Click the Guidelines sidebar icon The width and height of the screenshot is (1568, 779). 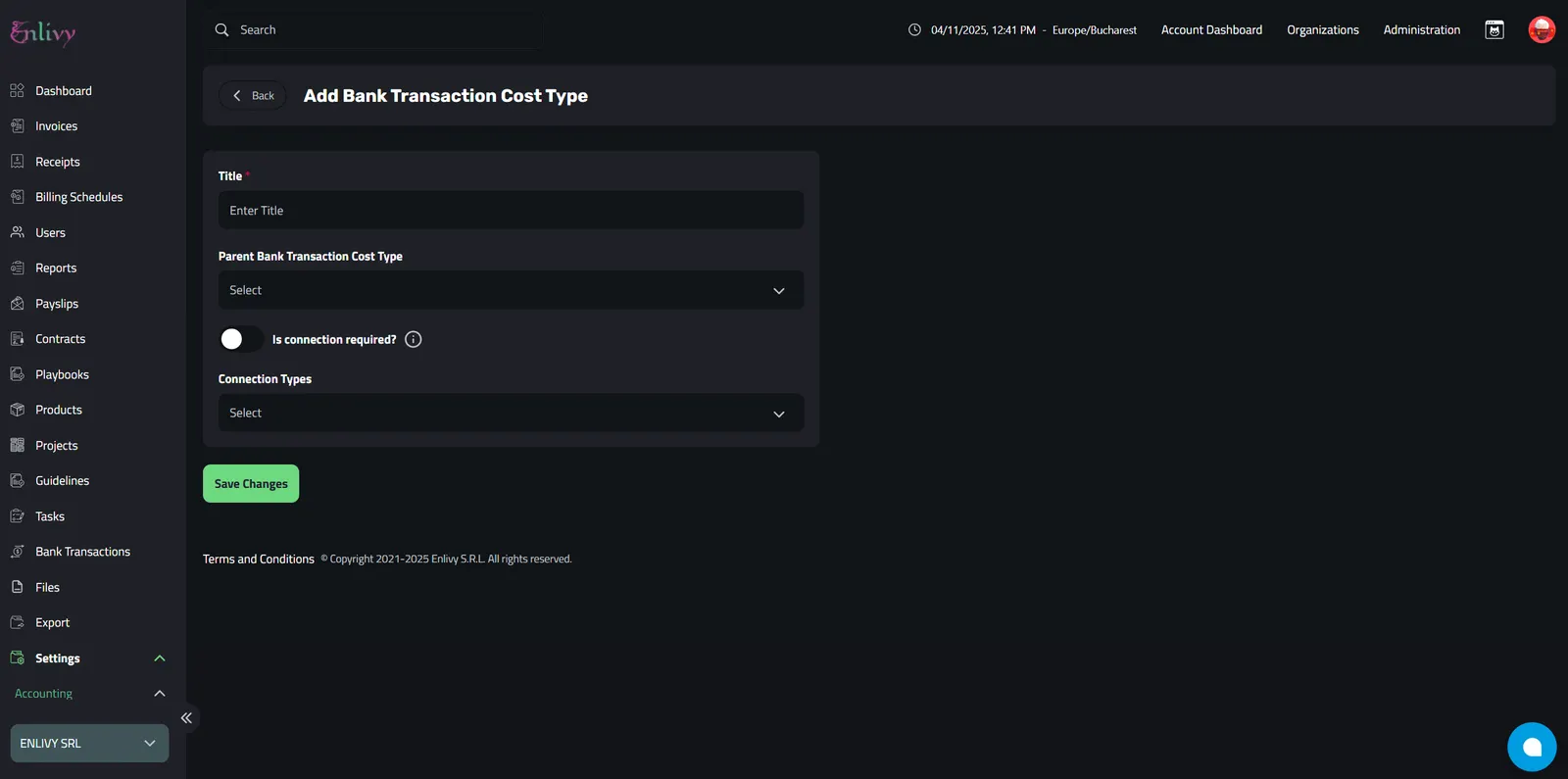17,480
